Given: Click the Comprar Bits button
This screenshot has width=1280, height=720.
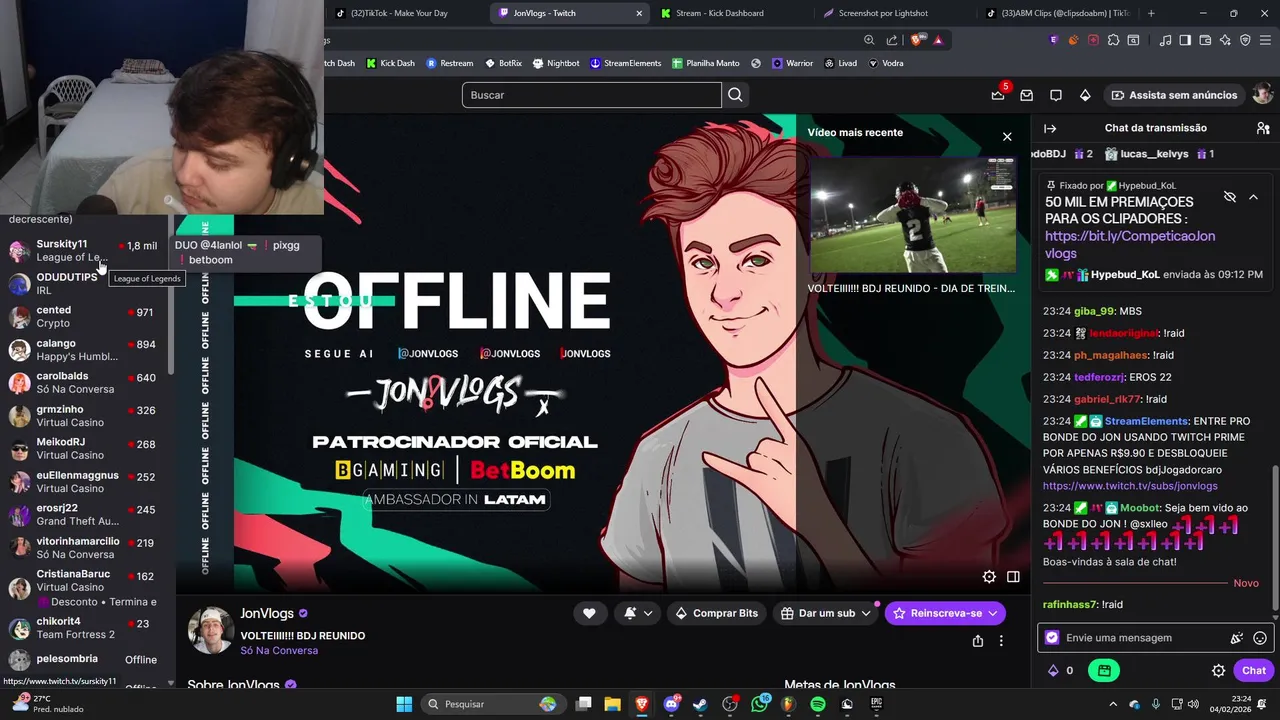Looking at the screenshot, I should tap(716, 613).
